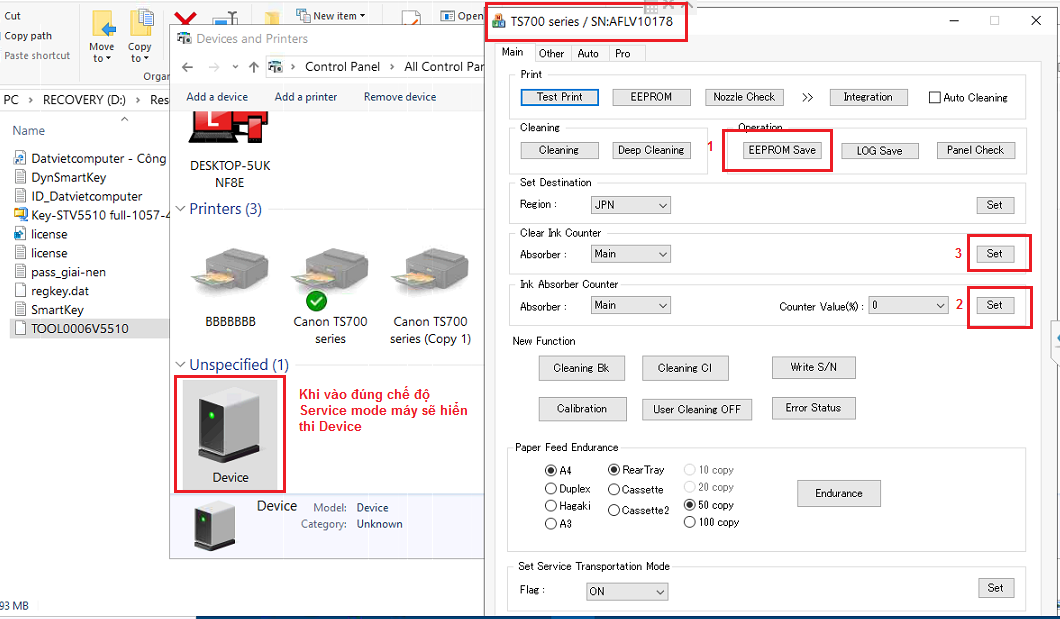Click the Calibration button
This screenshot has width=1060, height=619.
point(582,409)
